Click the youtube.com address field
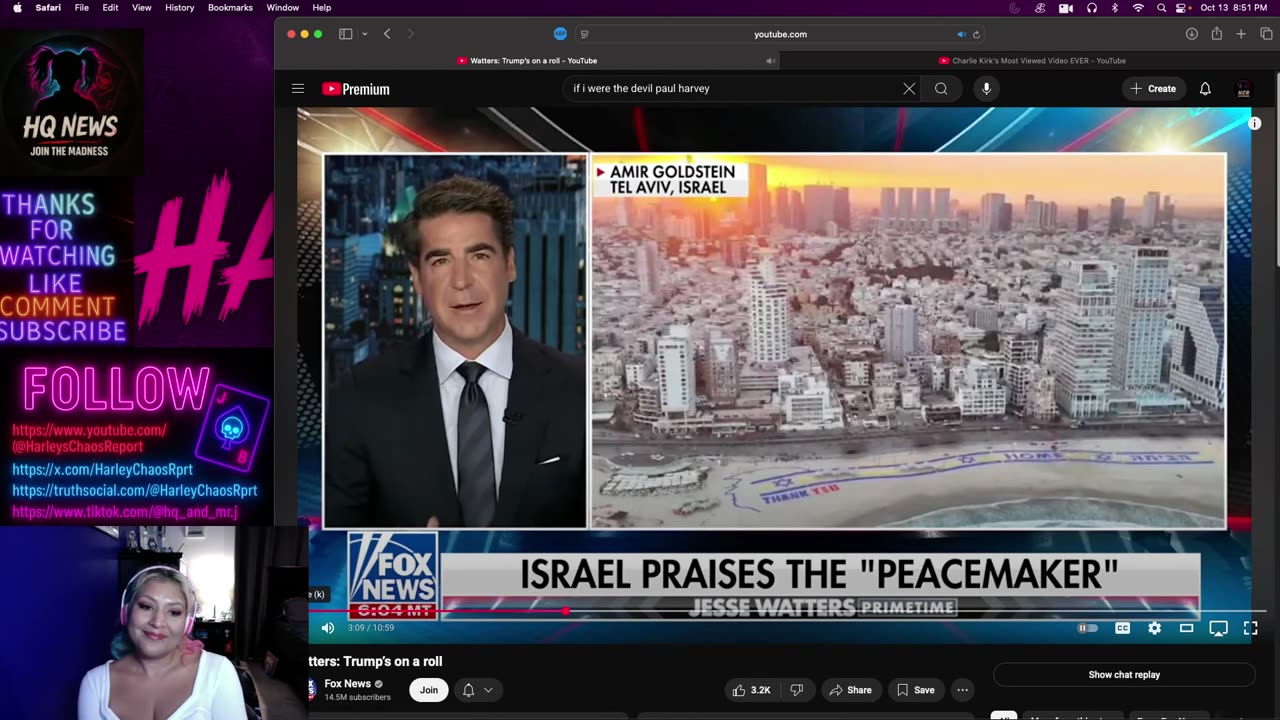Image resolution: width=1280 pixels, height=720 pixels. [x=780, y=34]
